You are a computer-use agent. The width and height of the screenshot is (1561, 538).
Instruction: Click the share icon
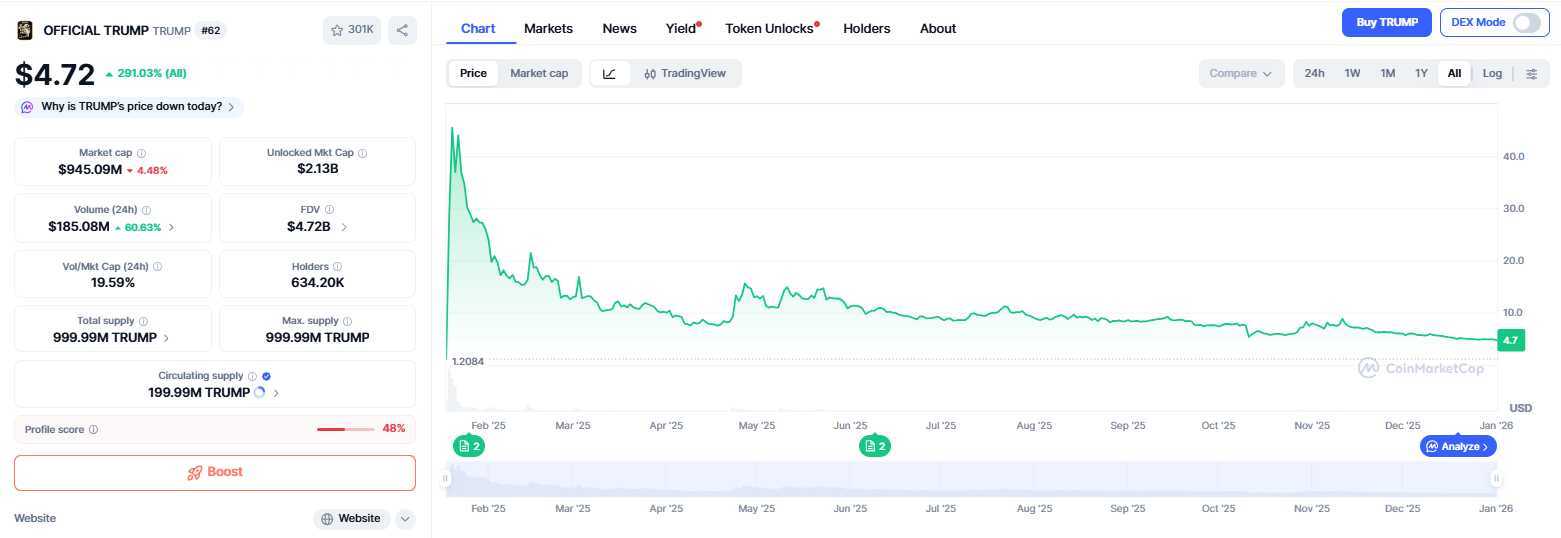point(402,30)
